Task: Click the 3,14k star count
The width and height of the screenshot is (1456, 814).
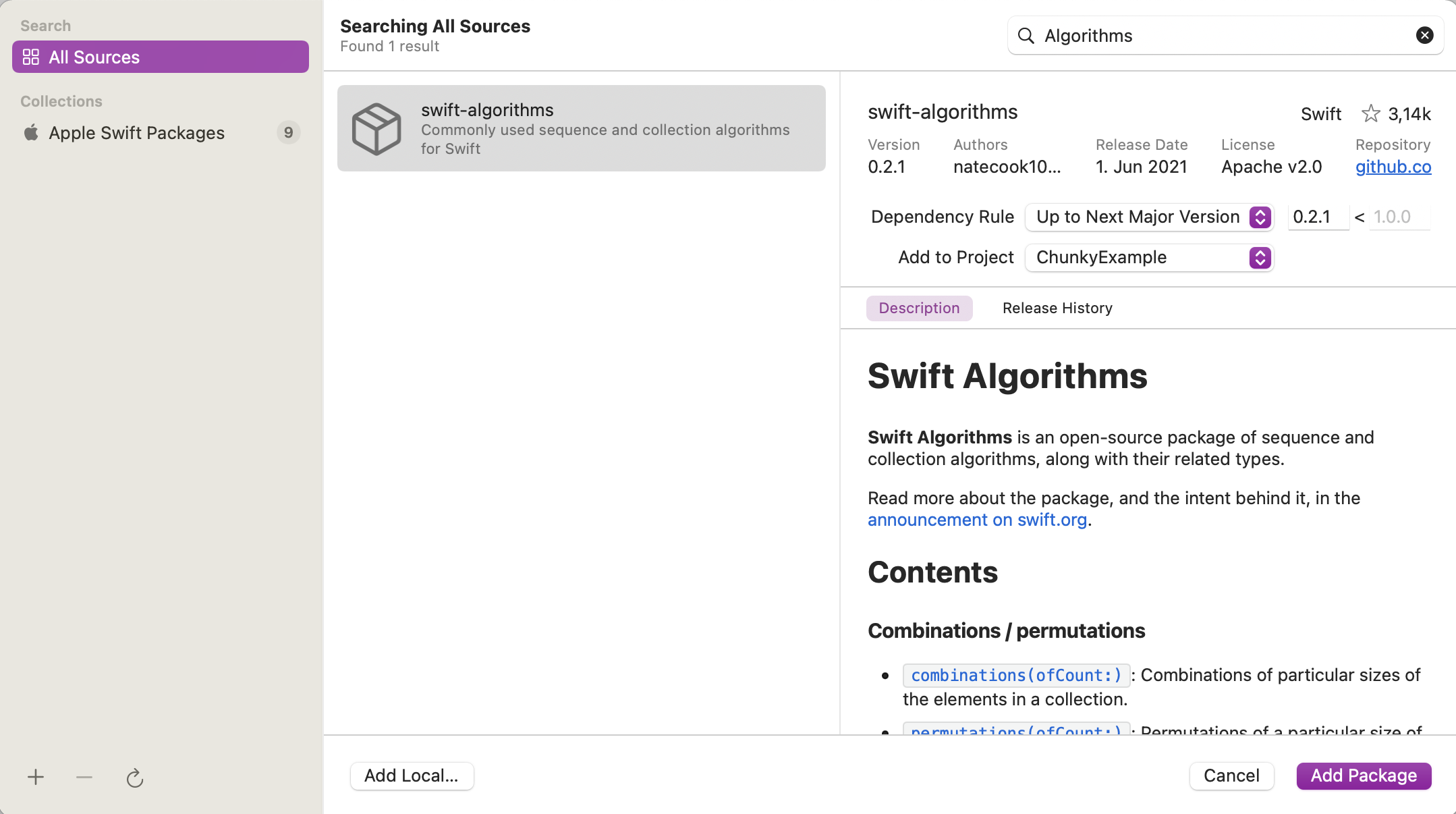Action: [x=1409, y=113]
